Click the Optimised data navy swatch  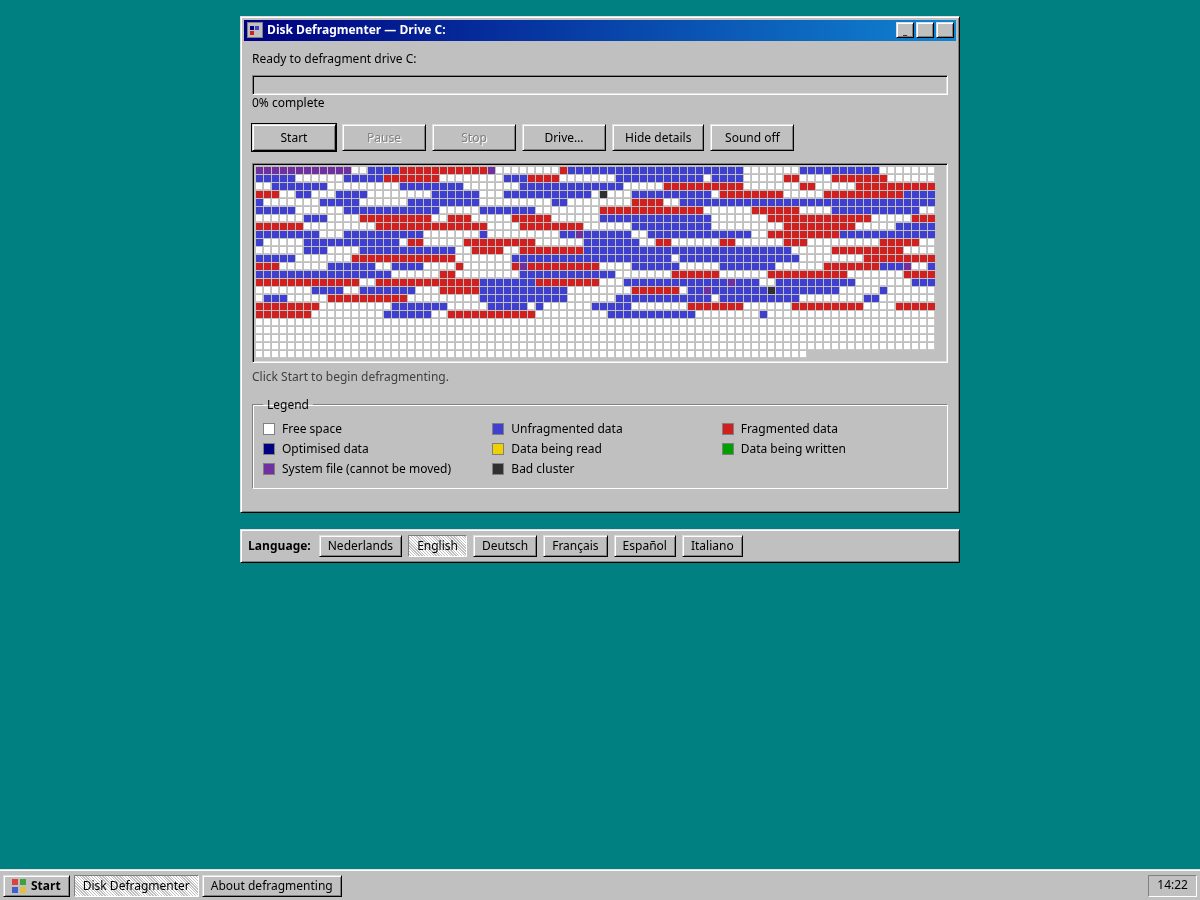tap(269, 449)
